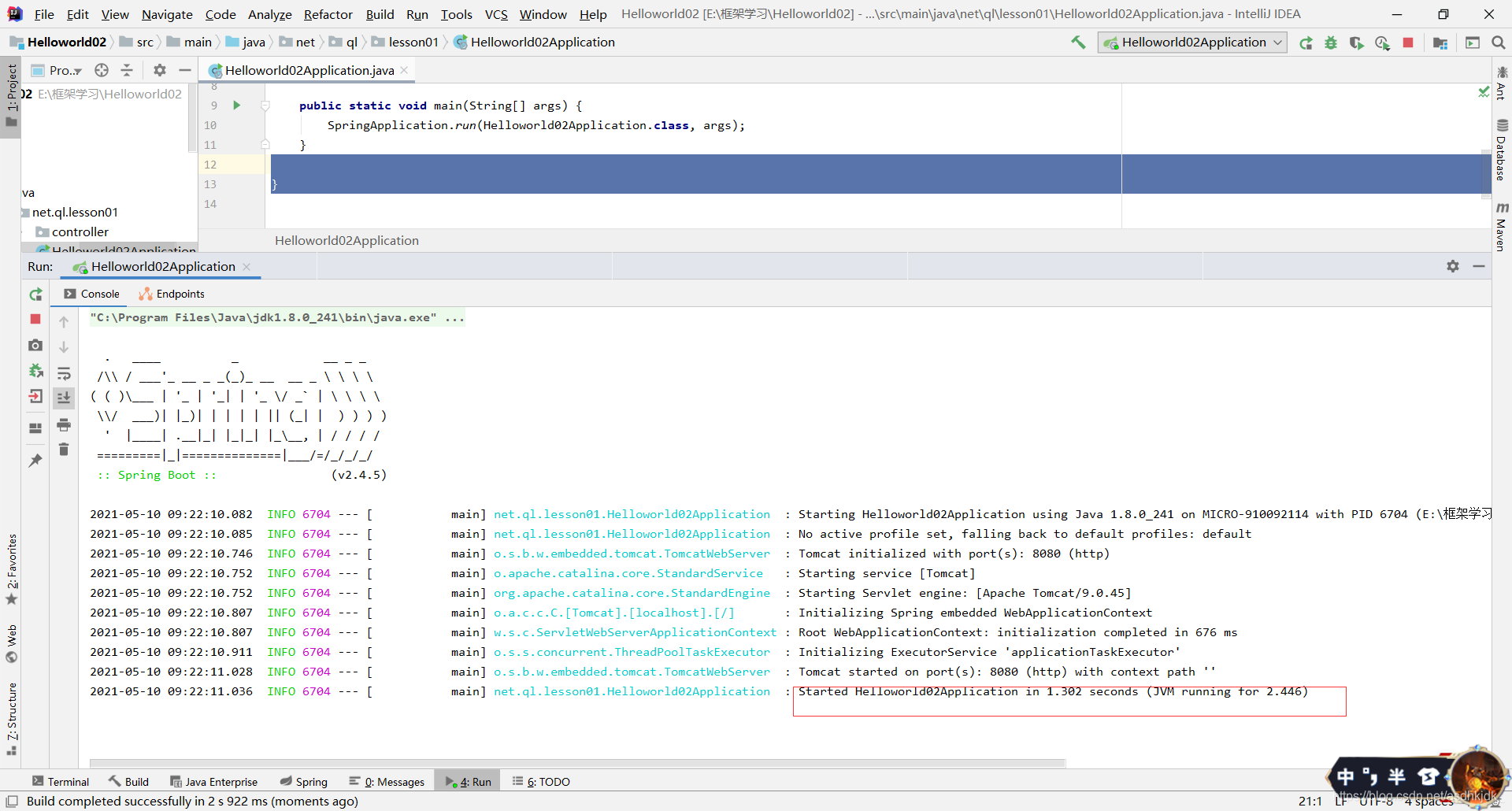Open the VCS menu
Image resolution: width=1512 pixels, height=811 pixels.
495,14
